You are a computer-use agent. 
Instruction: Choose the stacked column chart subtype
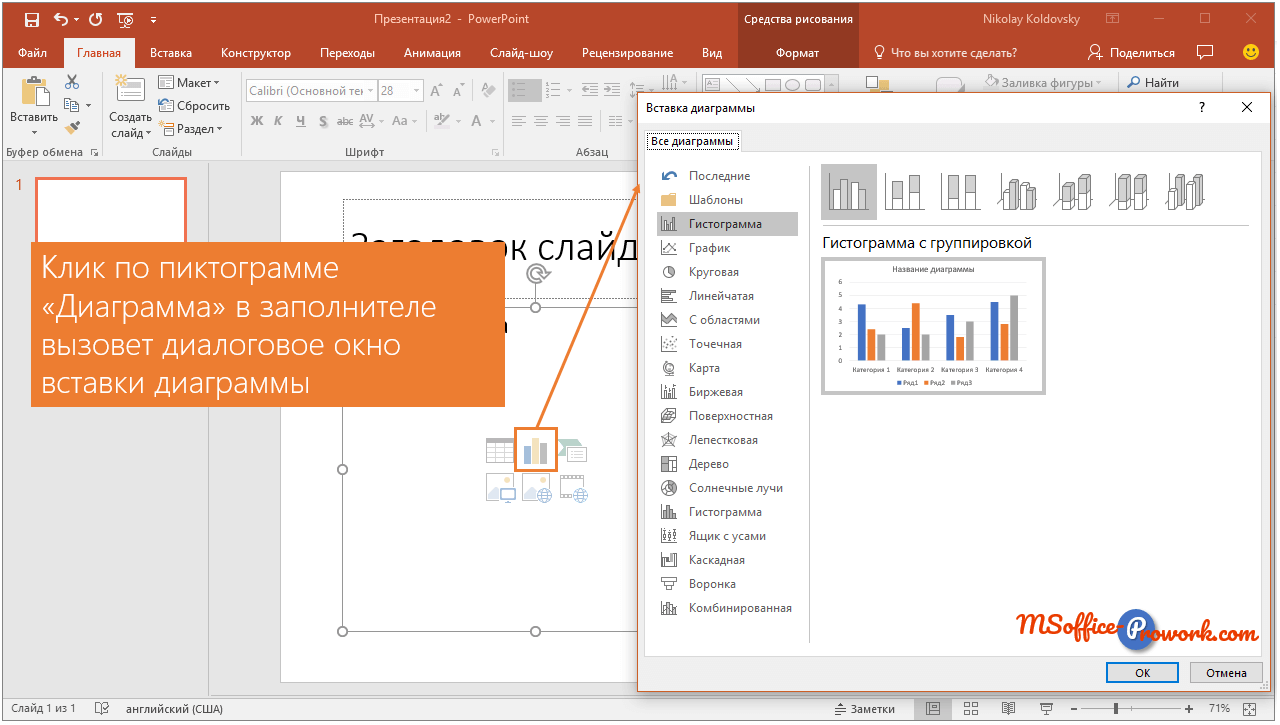[904, 192]
